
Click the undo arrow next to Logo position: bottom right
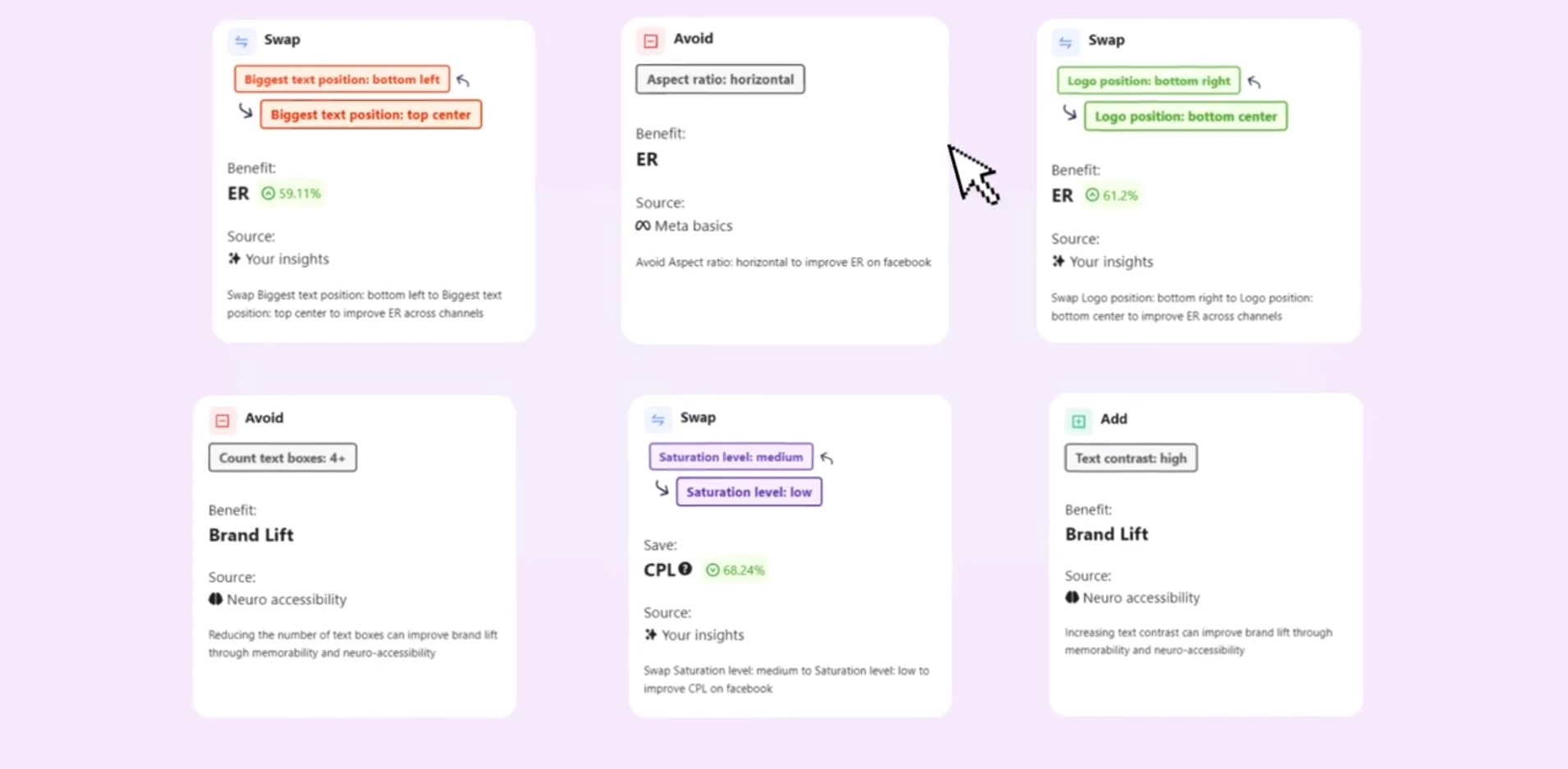(x=1254, y=81)
